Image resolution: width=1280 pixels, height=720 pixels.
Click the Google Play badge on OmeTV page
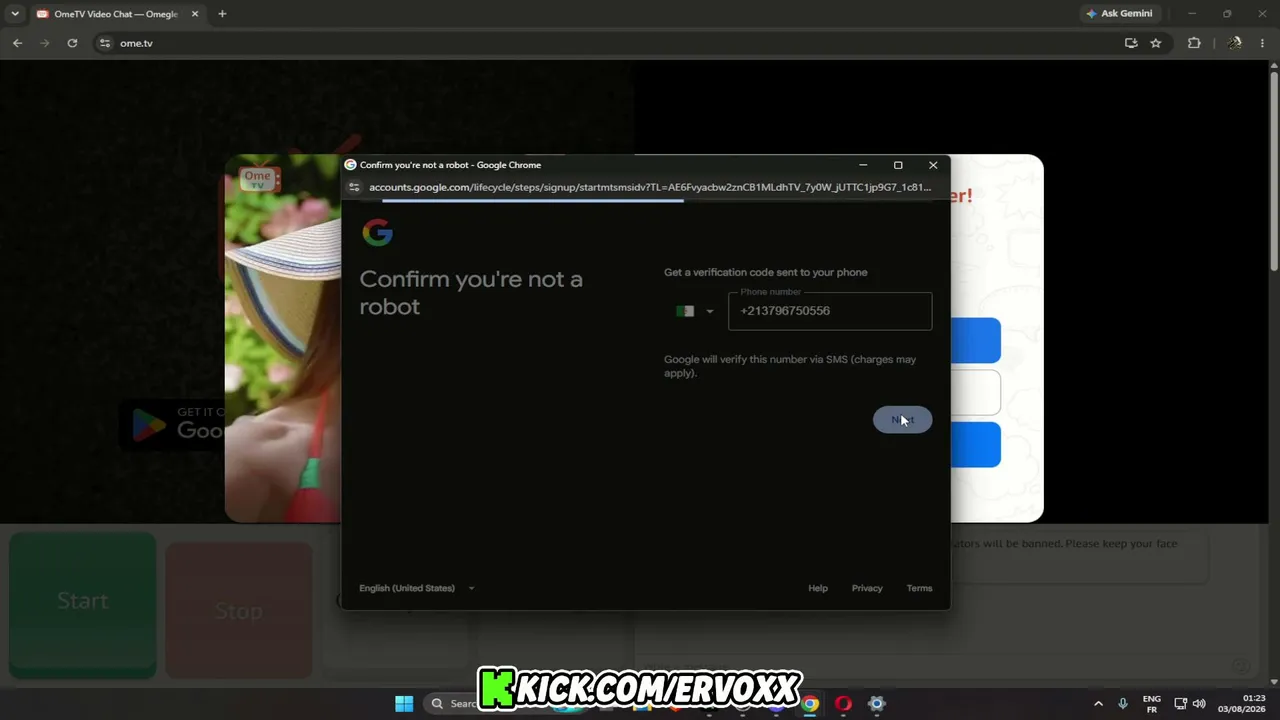(x=170, y=424)
